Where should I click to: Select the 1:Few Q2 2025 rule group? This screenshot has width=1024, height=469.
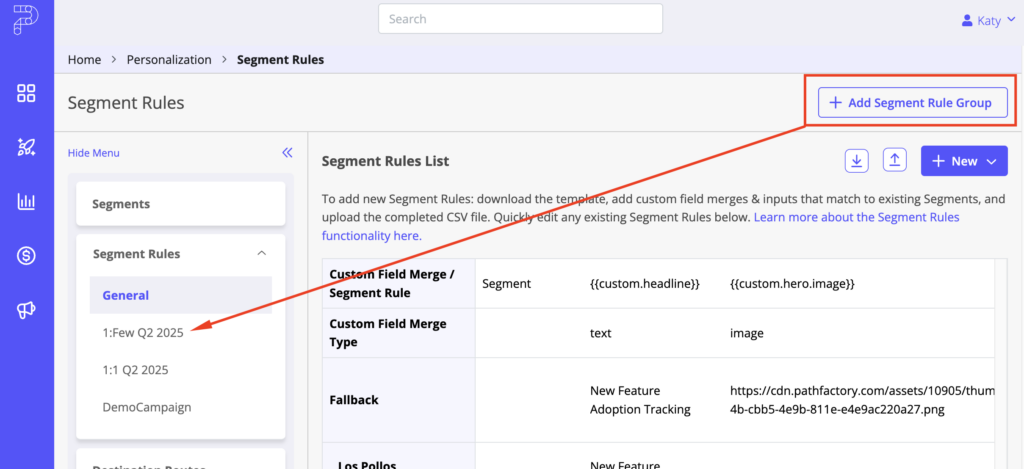143,332
